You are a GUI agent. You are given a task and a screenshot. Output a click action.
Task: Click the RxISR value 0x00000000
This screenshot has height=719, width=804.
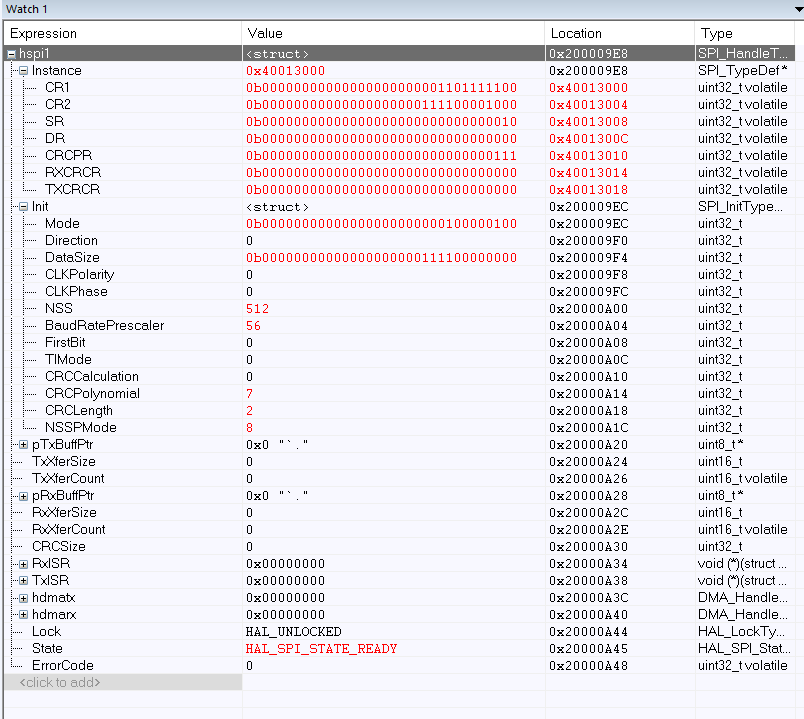(x=286, y=564)
